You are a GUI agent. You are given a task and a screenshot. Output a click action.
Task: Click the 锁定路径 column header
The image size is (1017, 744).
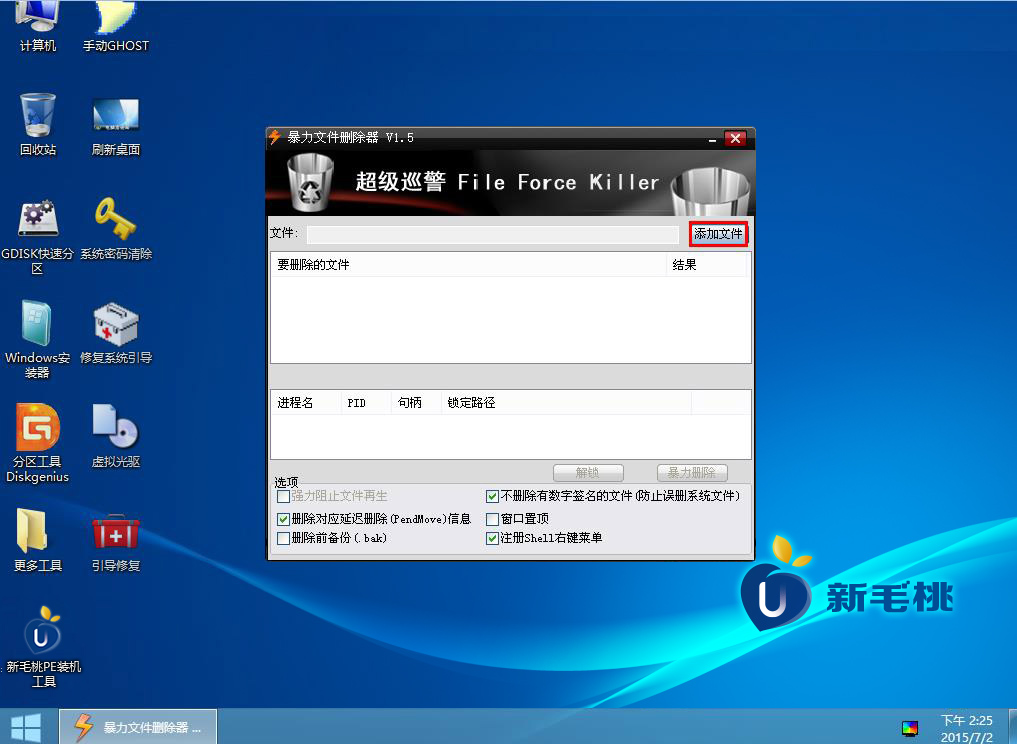[566, 403]
